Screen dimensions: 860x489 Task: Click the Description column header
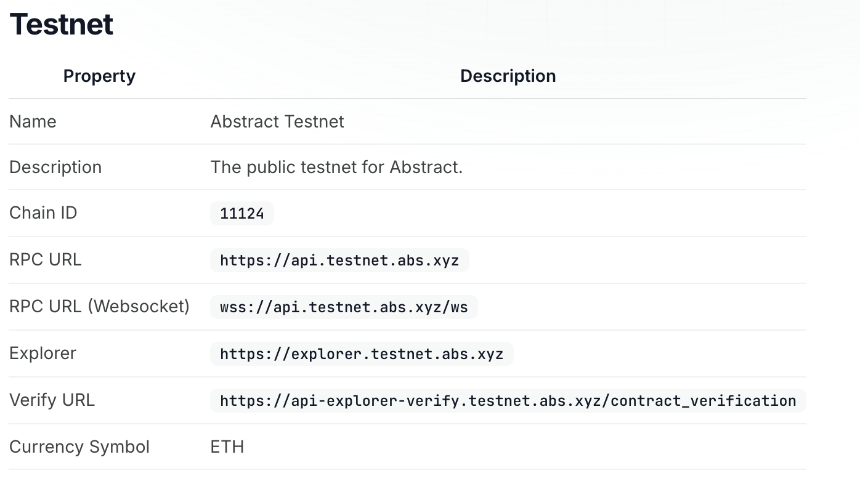[x=508, y=76]
